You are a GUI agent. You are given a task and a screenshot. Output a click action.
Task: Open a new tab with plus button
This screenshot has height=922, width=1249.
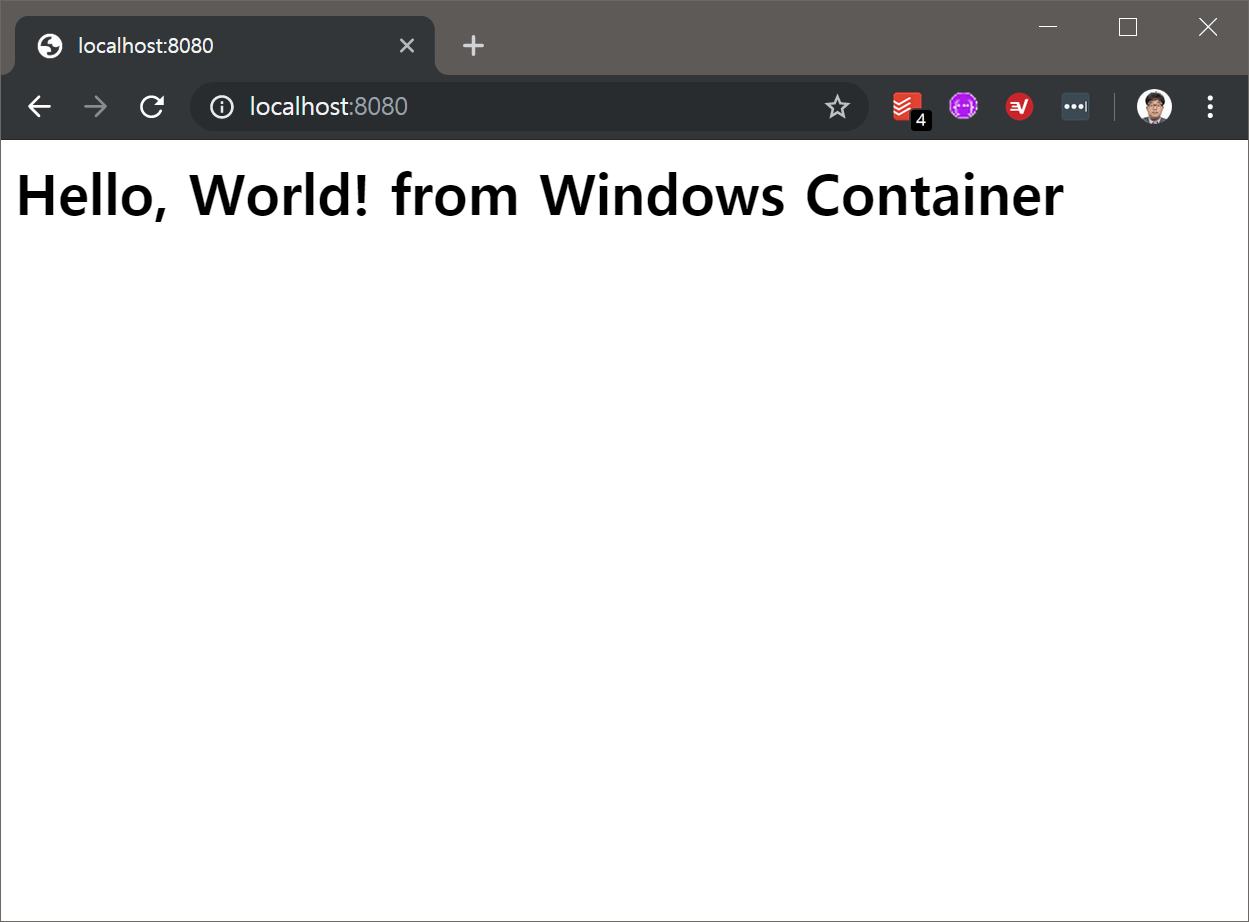pyautogui.click(x=474, y=46)
